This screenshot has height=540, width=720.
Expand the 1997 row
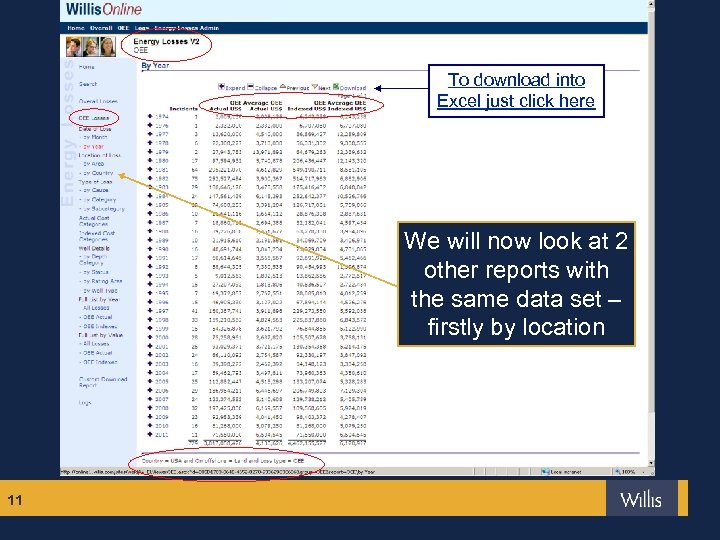pos(150,310)
